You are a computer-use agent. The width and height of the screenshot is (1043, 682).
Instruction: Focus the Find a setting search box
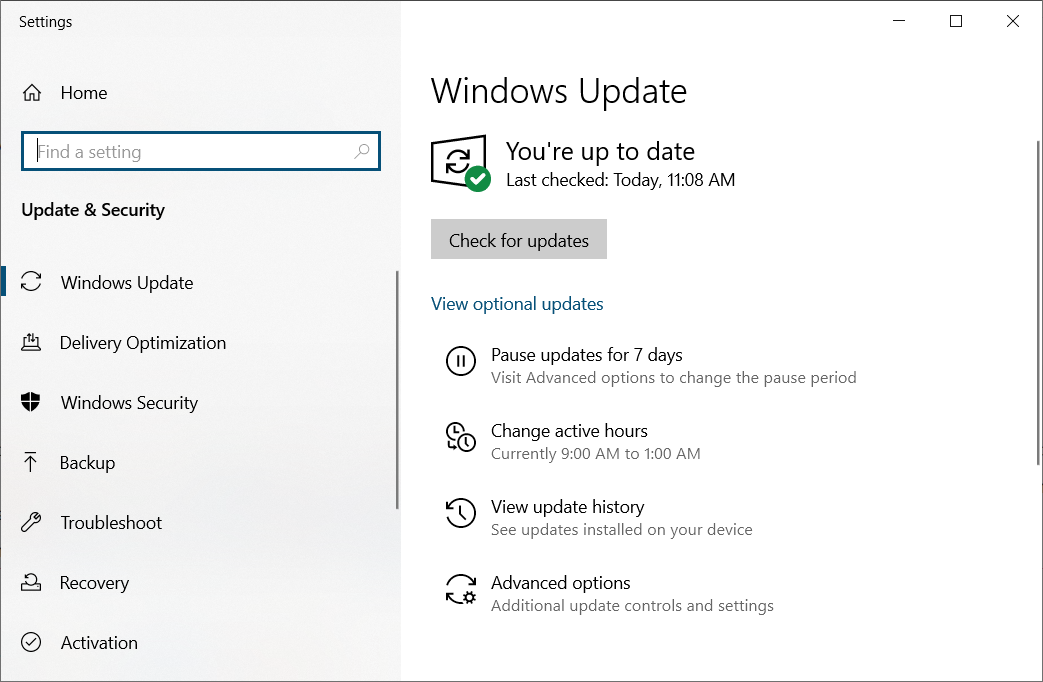coord(190,152)
